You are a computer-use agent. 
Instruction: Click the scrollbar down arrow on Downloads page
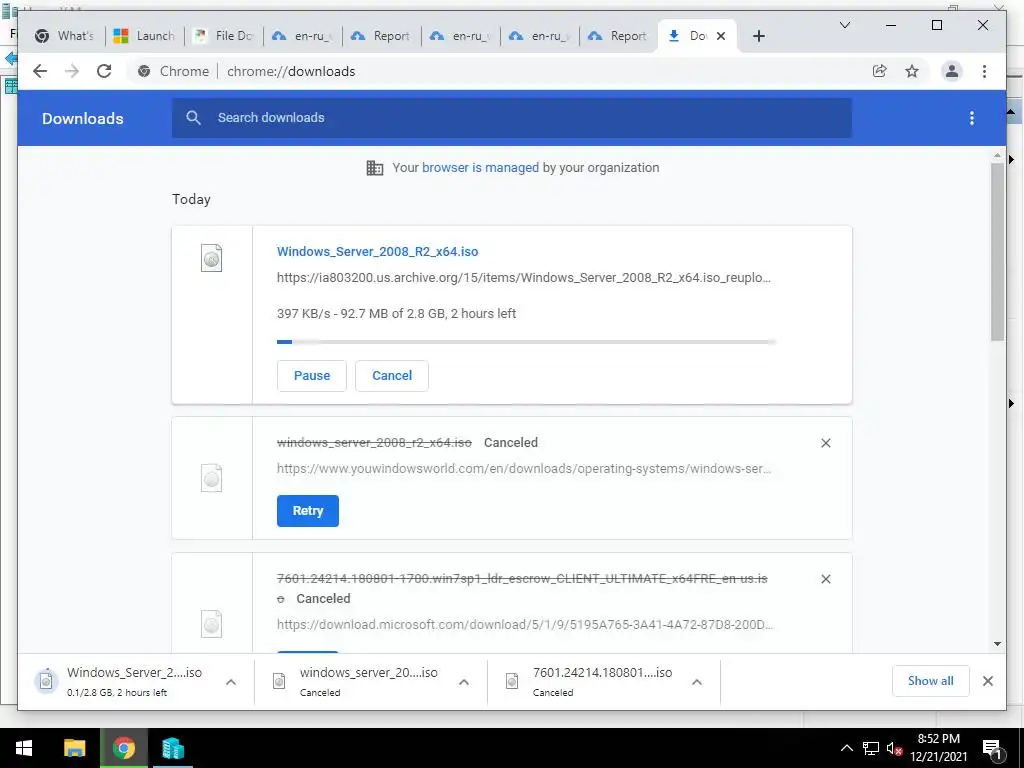click(x=997, y=644)
